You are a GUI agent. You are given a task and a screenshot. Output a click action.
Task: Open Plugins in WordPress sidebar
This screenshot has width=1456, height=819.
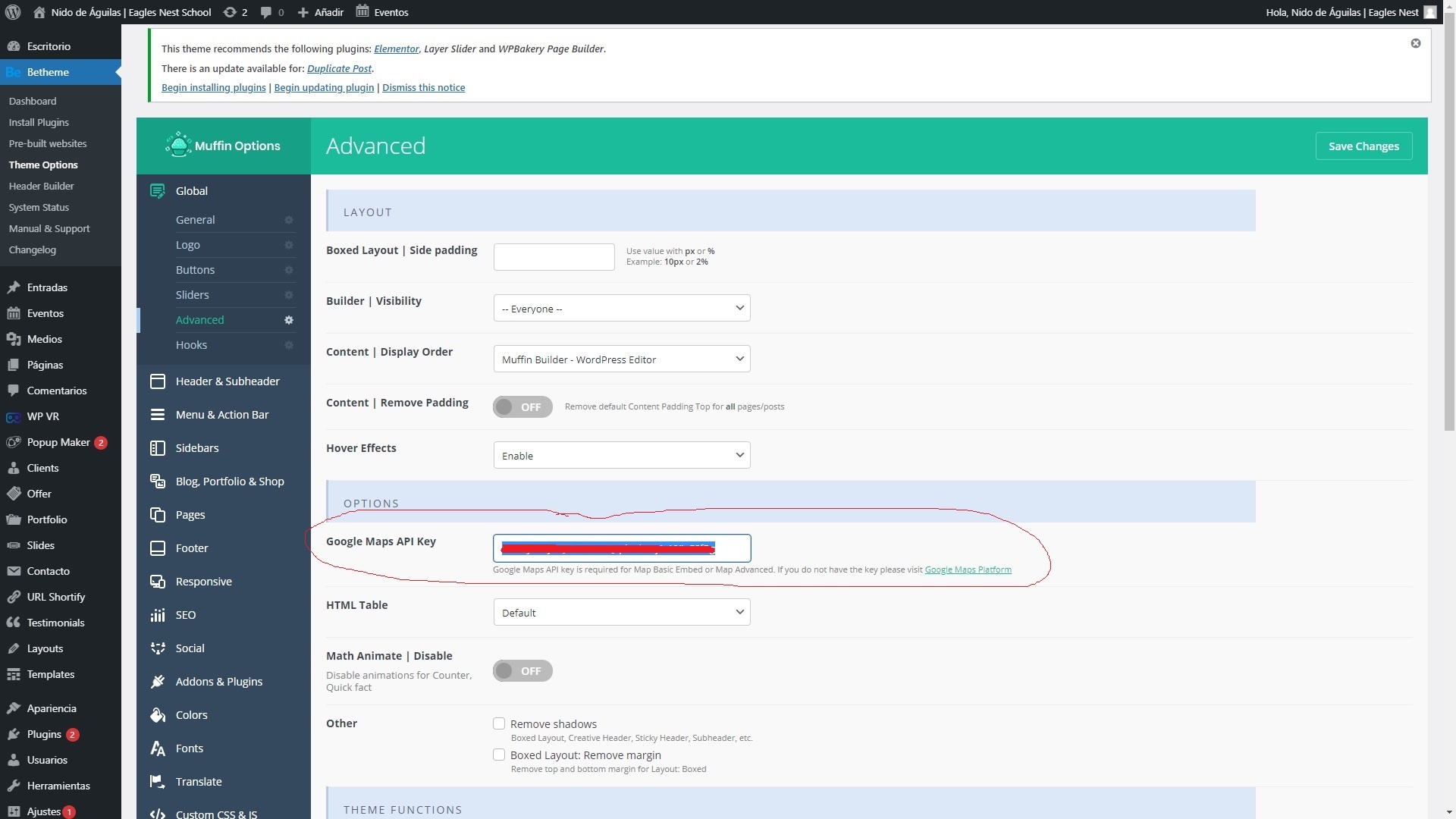pyautogui.click(x=44, y=734)
